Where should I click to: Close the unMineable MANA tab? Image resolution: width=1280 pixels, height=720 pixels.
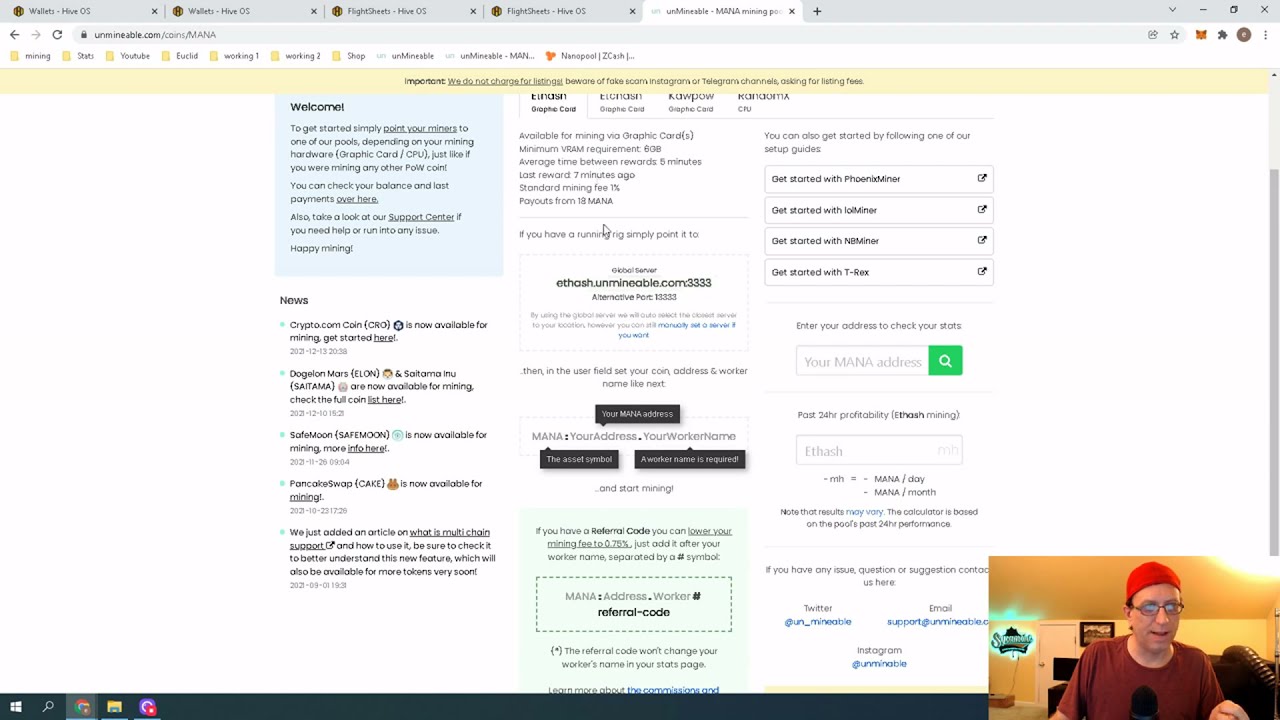tap(792, 11)
